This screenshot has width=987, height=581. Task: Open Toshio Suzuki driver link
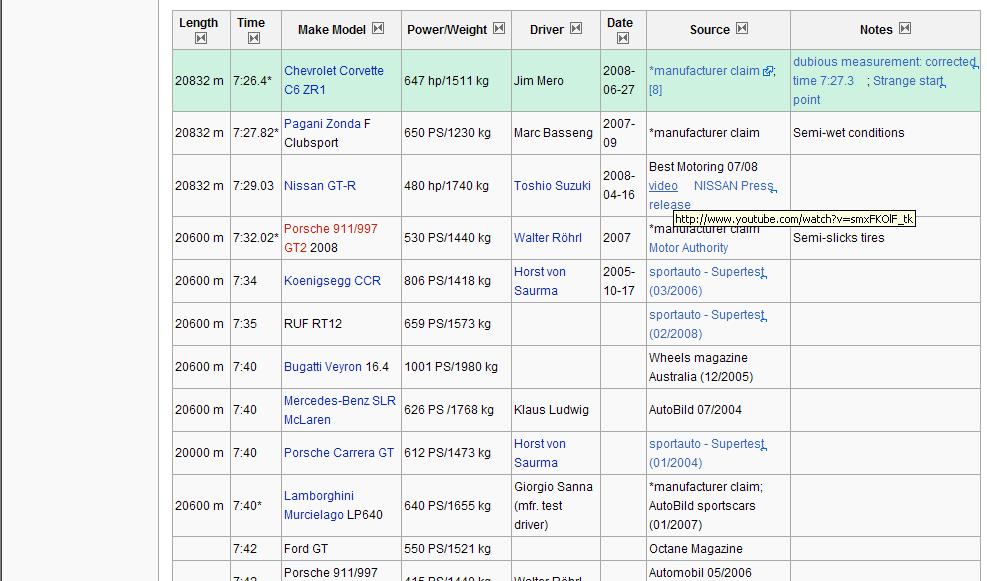coord(552,186)
